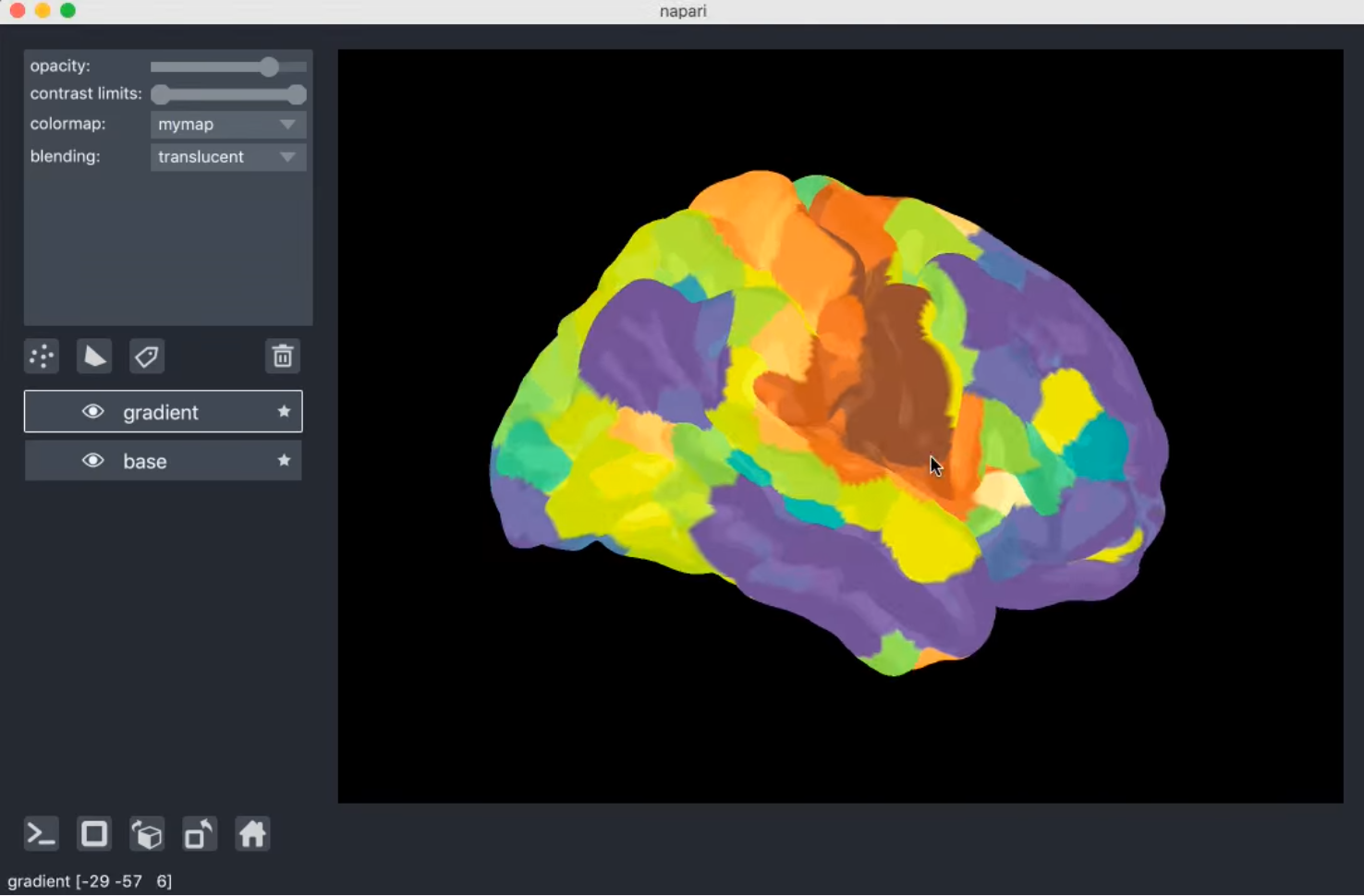Adjust the opacity slider
Screen dimensions: 1364x896
coord(269,67)
